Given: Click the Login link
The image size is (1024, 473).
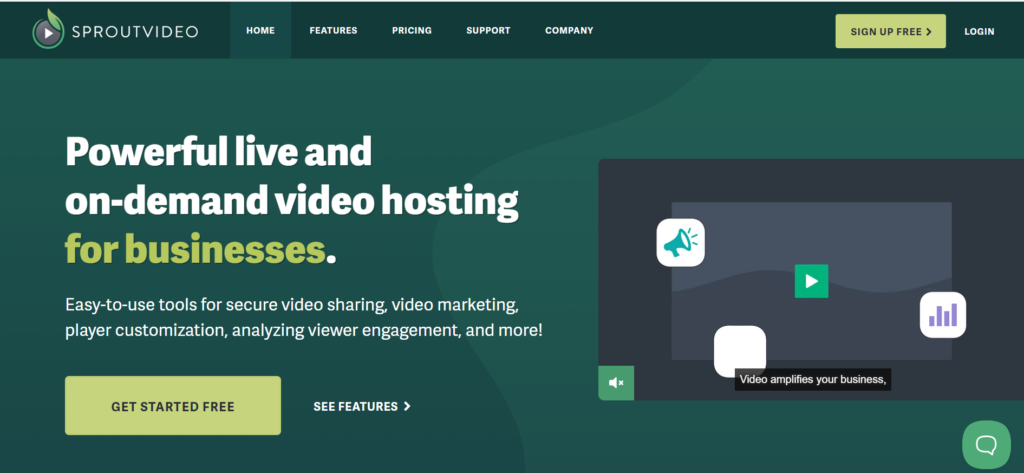Looking at the screenshot, I should pos(979,32).
